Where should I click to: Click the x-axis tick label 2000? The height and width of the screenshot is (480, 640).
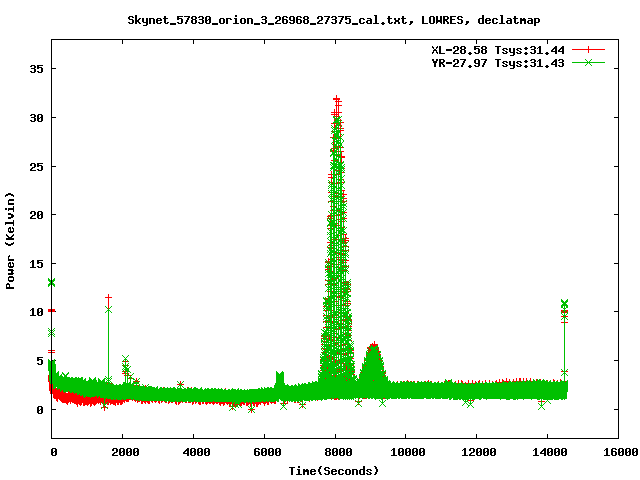coord(125,452)
